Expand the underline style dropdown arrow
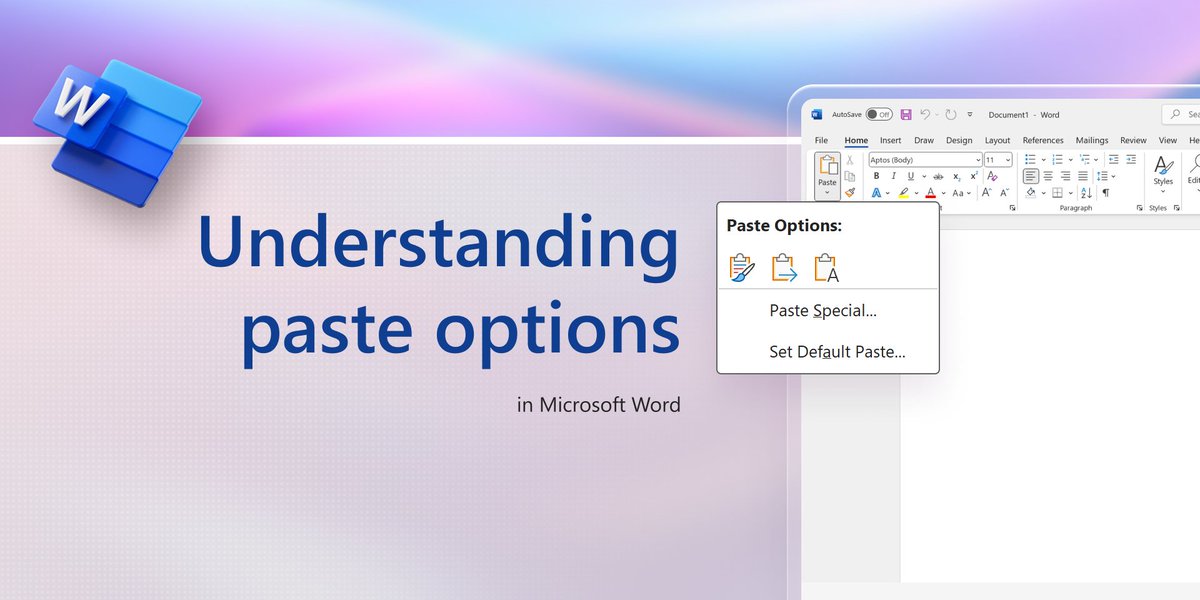Viewport: 1200px width, 600px height. [924, 177]
